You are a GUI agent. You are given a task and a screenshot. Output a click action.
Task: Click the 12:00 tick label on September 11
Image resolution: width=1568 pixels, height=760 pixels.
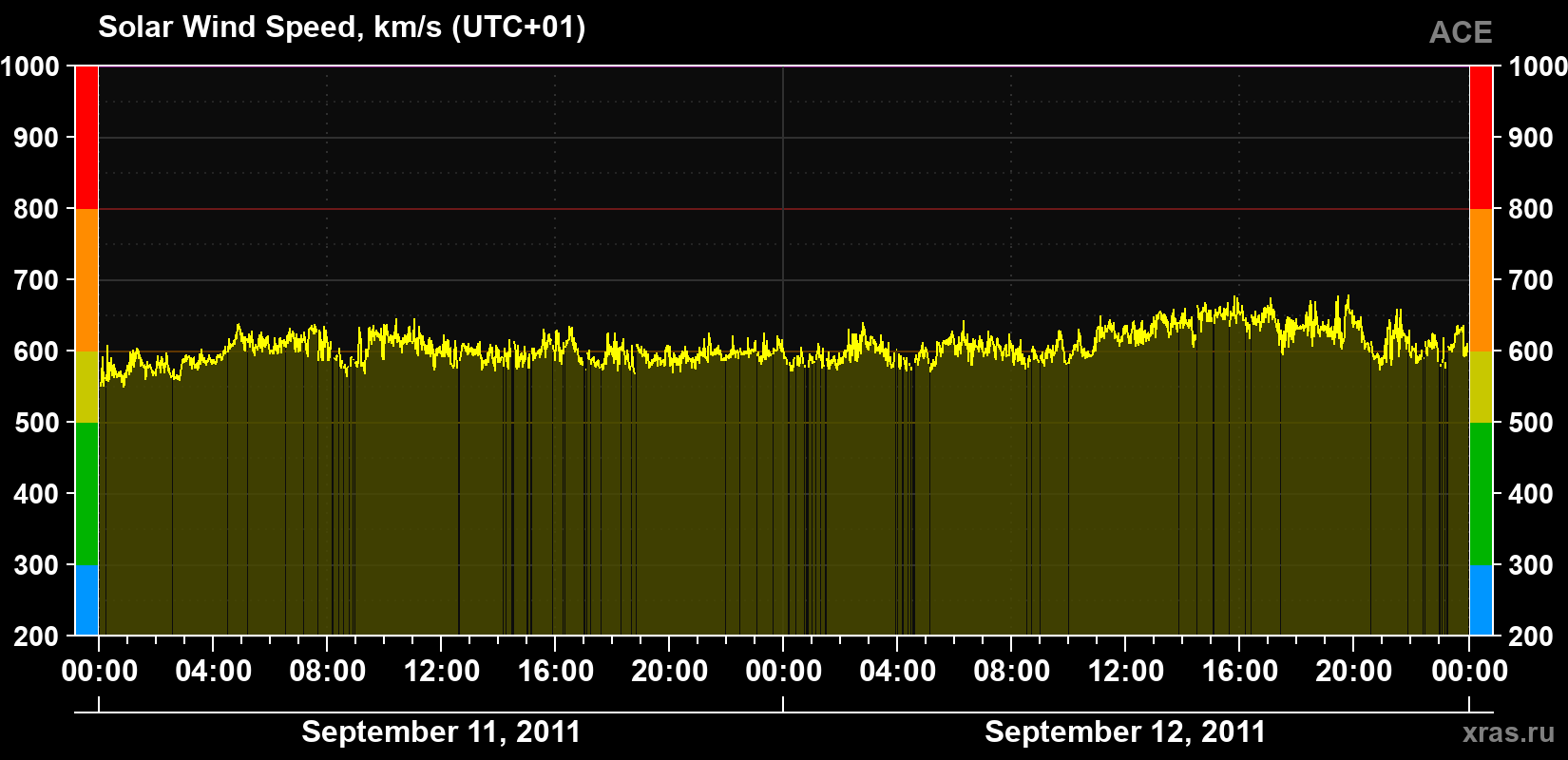click(x=442, y=672)
